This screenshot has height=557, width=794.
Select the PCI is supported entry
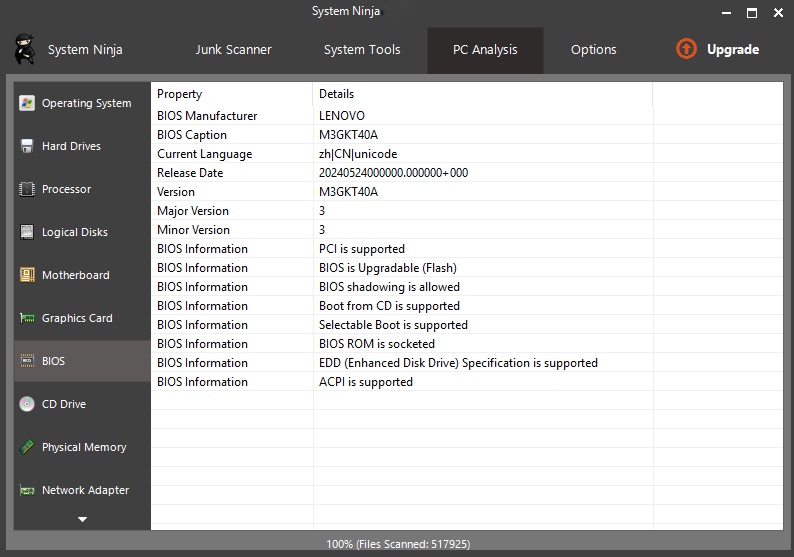click(467, 249)
